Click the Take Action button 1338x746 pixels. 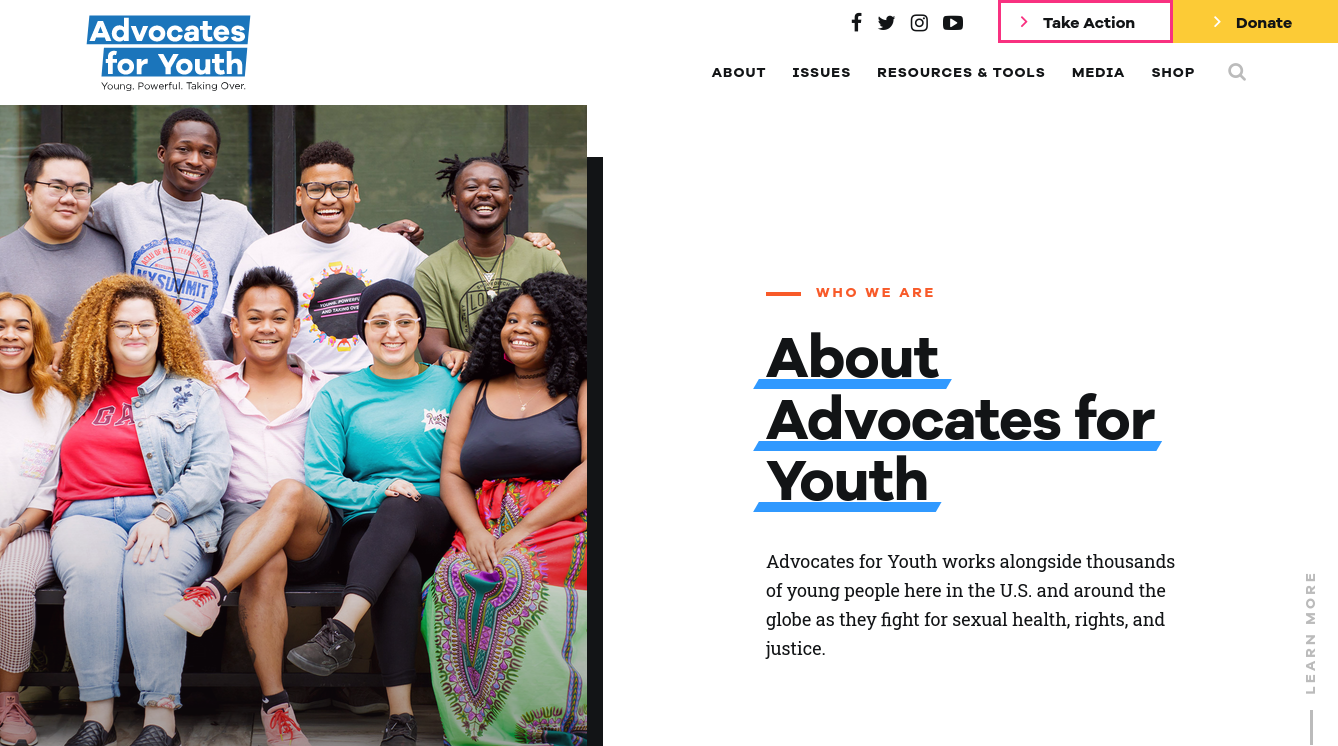click(1085, 22)
